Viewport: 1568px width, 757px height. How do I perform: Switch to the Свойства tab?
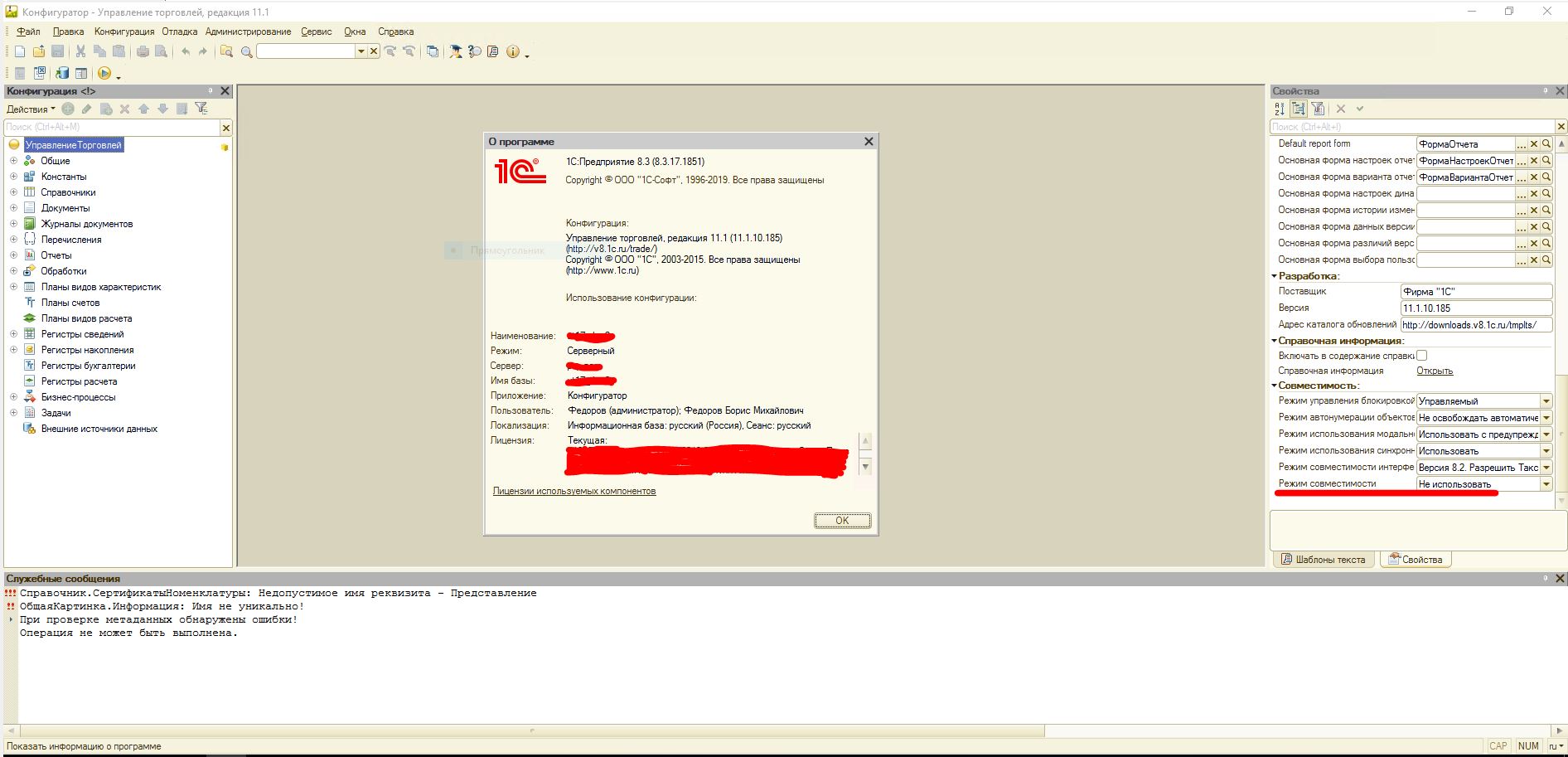point(1416,560)
